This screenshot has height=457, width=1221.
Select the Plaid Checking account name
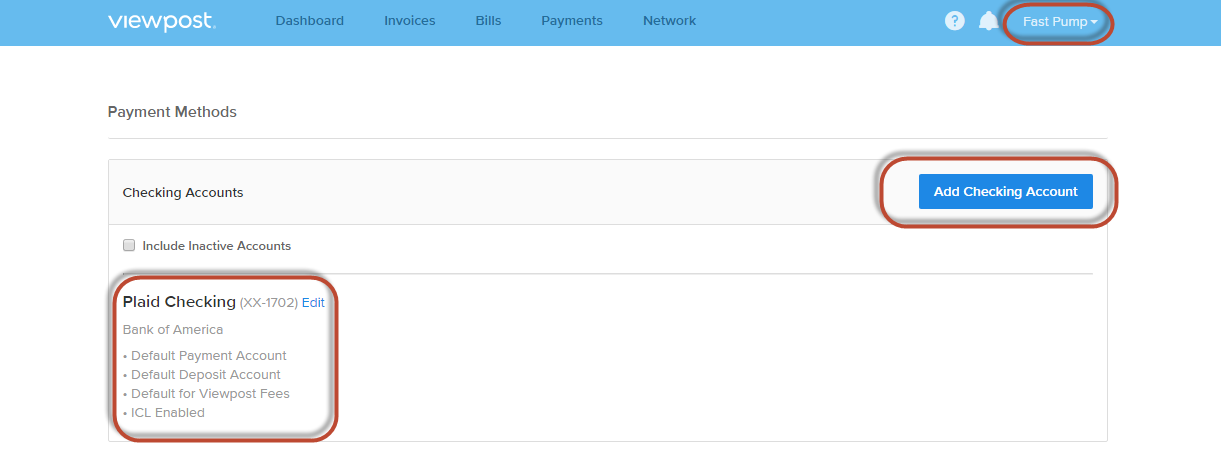point(179,302)
